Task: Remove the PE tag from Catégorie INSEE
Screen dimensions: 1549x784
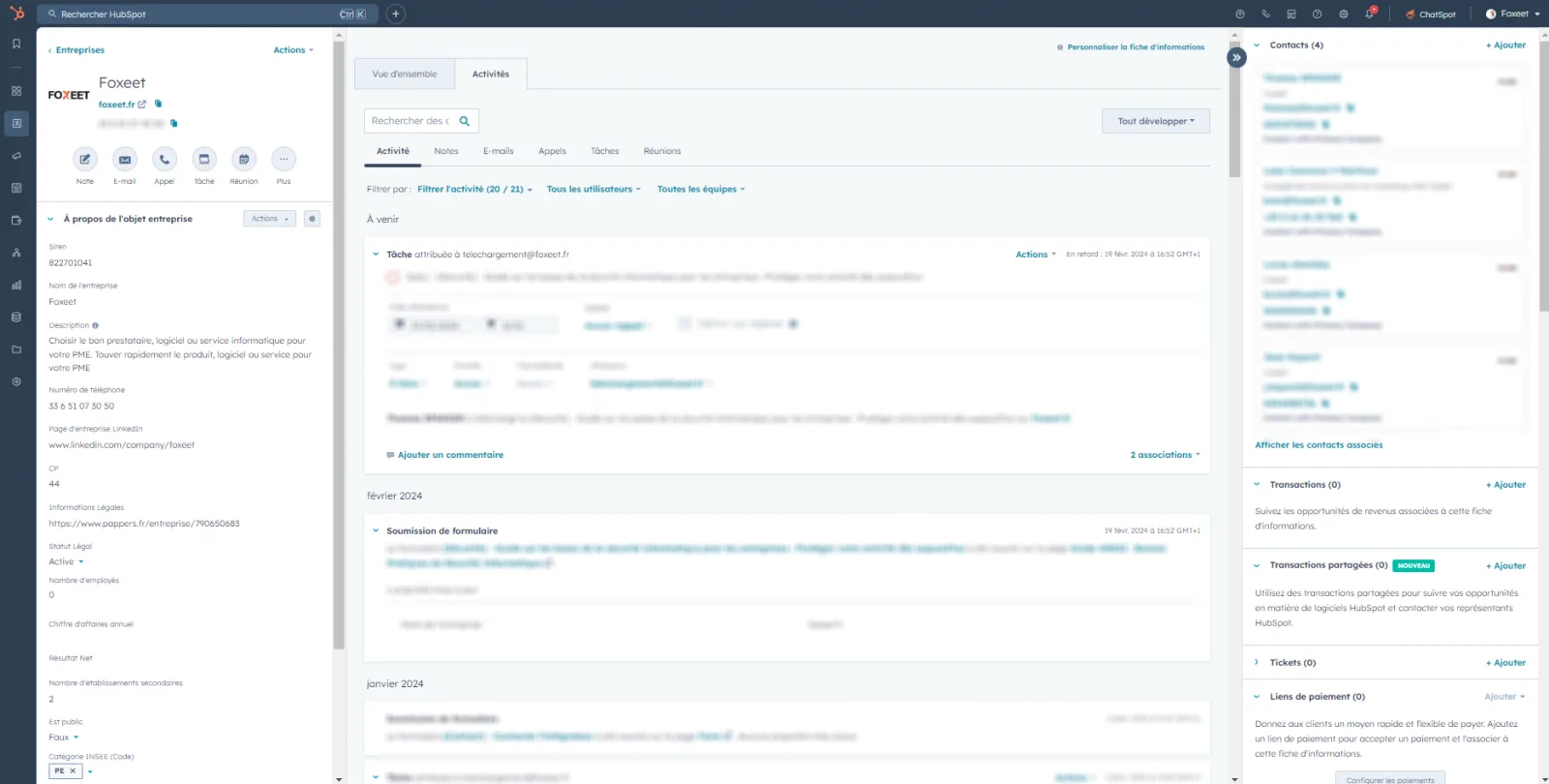Action: [73, 771]
